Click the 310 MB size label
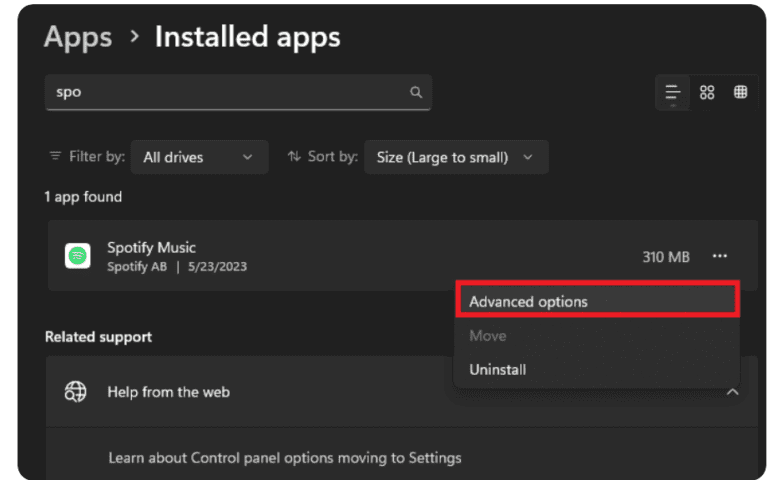This screenshot has height=480, width=768. pyautogui.click(x=665, y=257)
